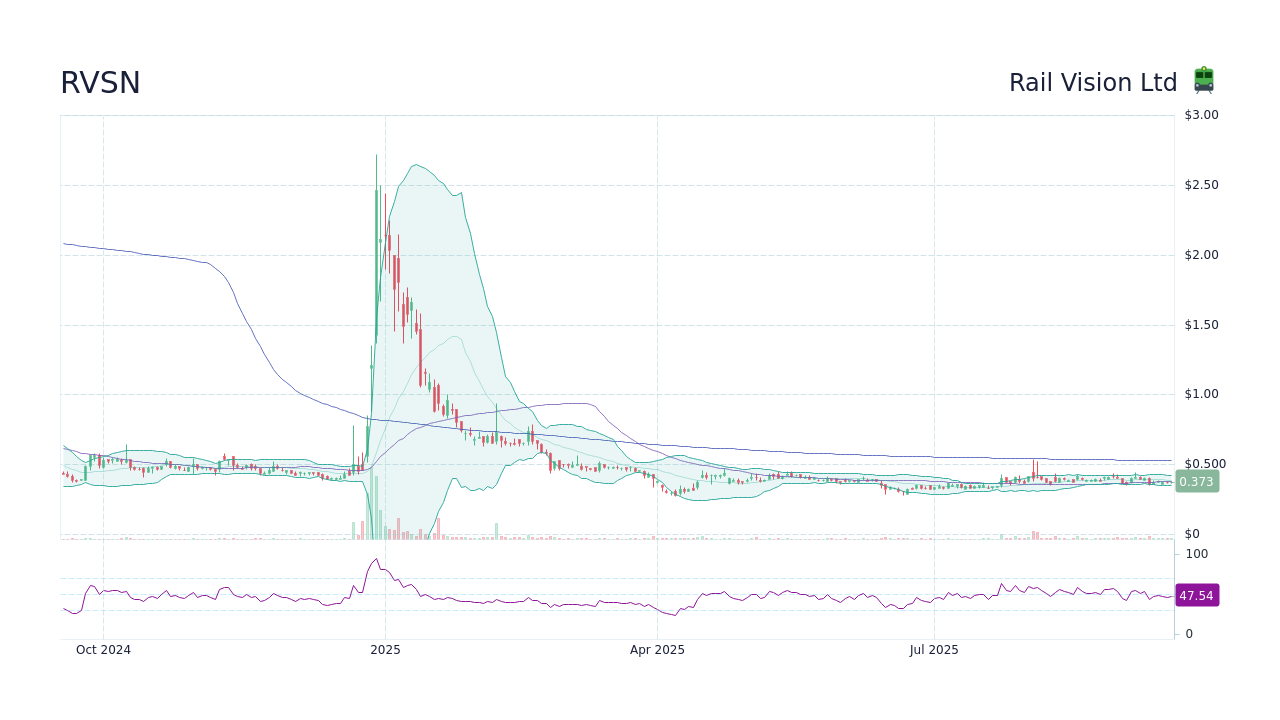
Task: Click the $3.00 price scale label
Action: 1199,114
